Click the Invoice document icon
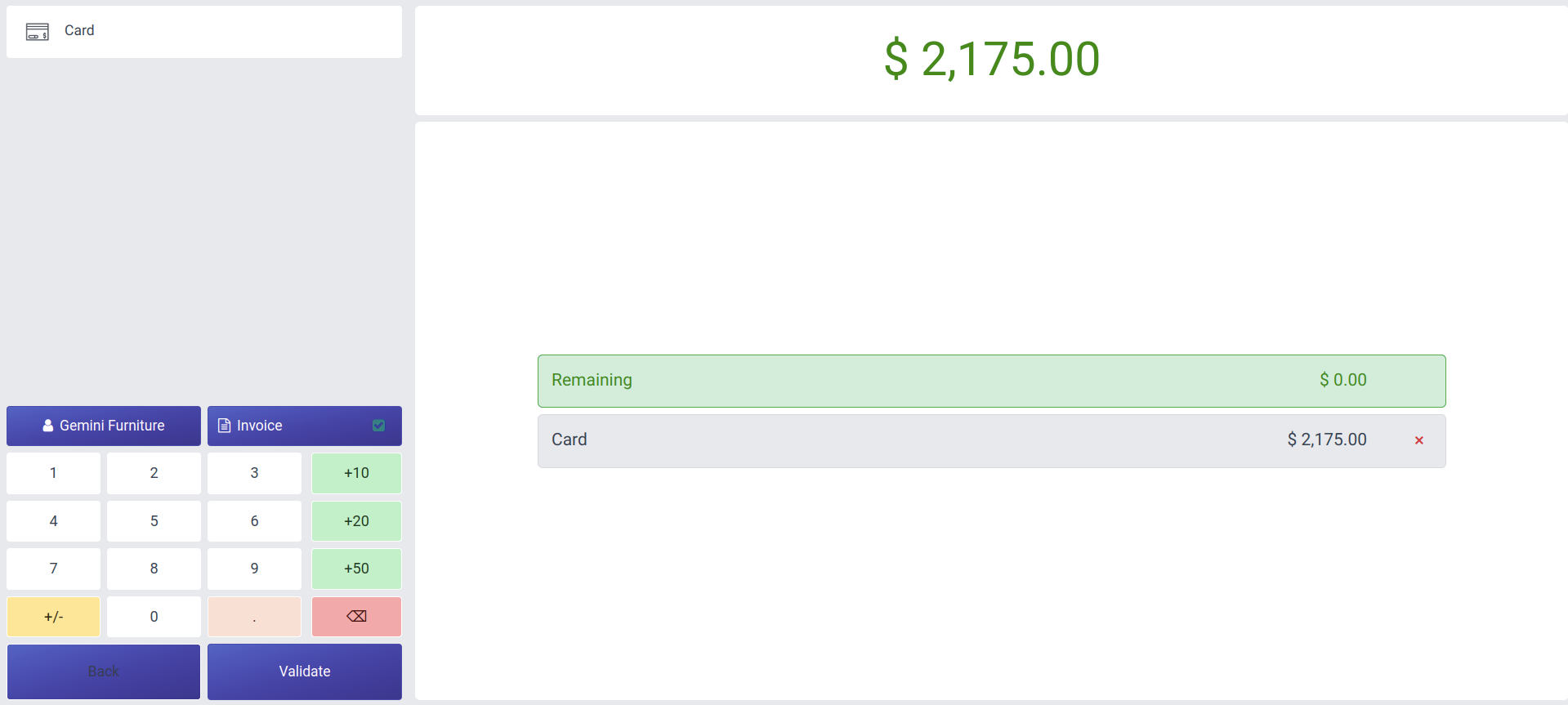Viewport: 1568px width, 705px height. [224, 426]
